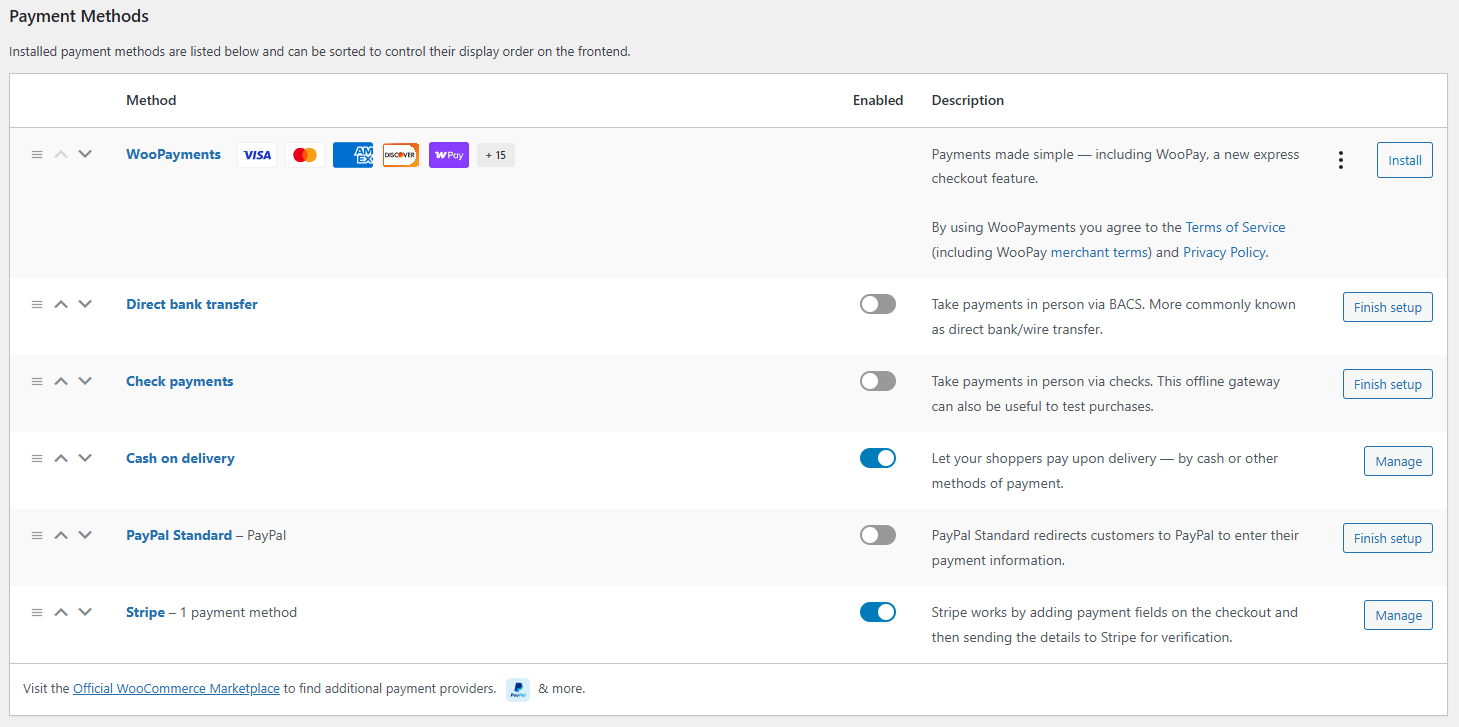
Task: Click the Enabled column header
Action: [878, 100]
